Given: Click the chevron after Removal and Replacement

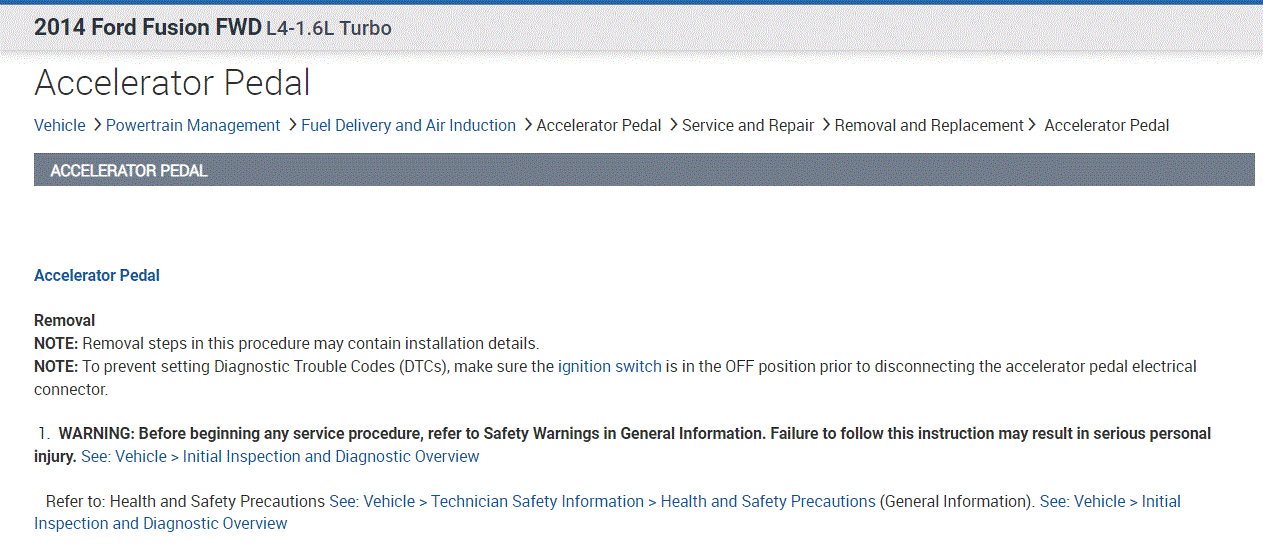Looking at the screenshot, I should [1032, 125].
